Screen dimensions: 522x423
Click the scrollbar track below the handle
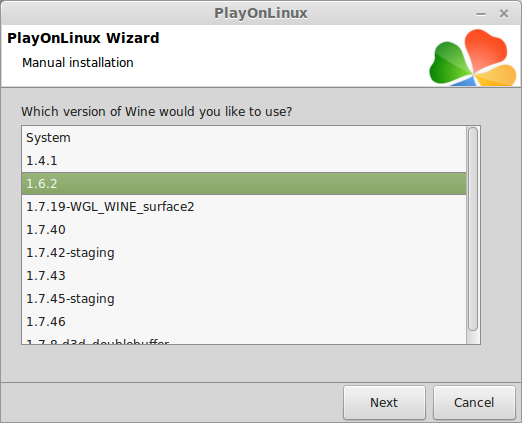pos(473,337)
